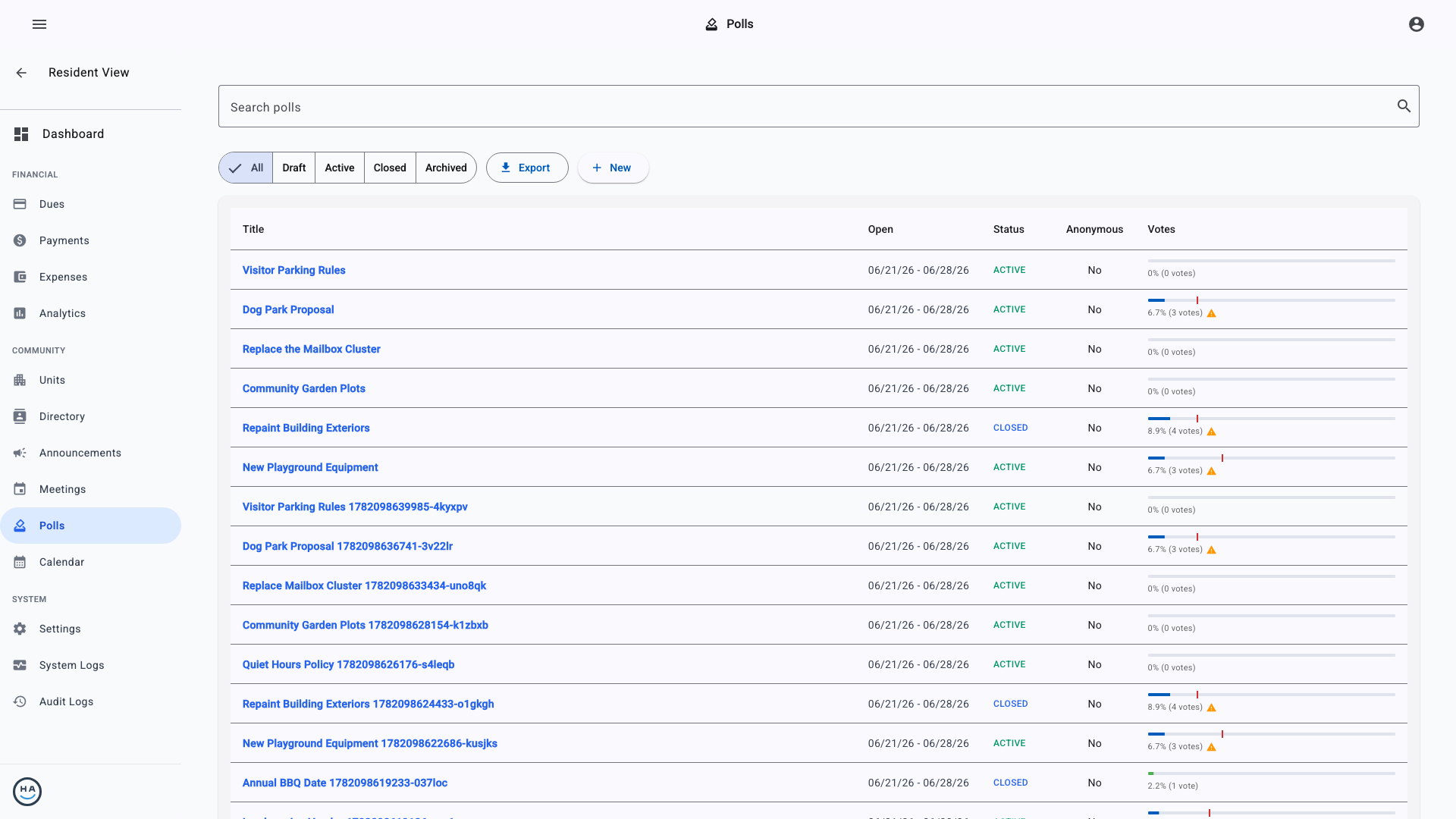Click the Title column header
Image resolution: width=1456 pixels, height=819 pixels.
pos(253,229)
